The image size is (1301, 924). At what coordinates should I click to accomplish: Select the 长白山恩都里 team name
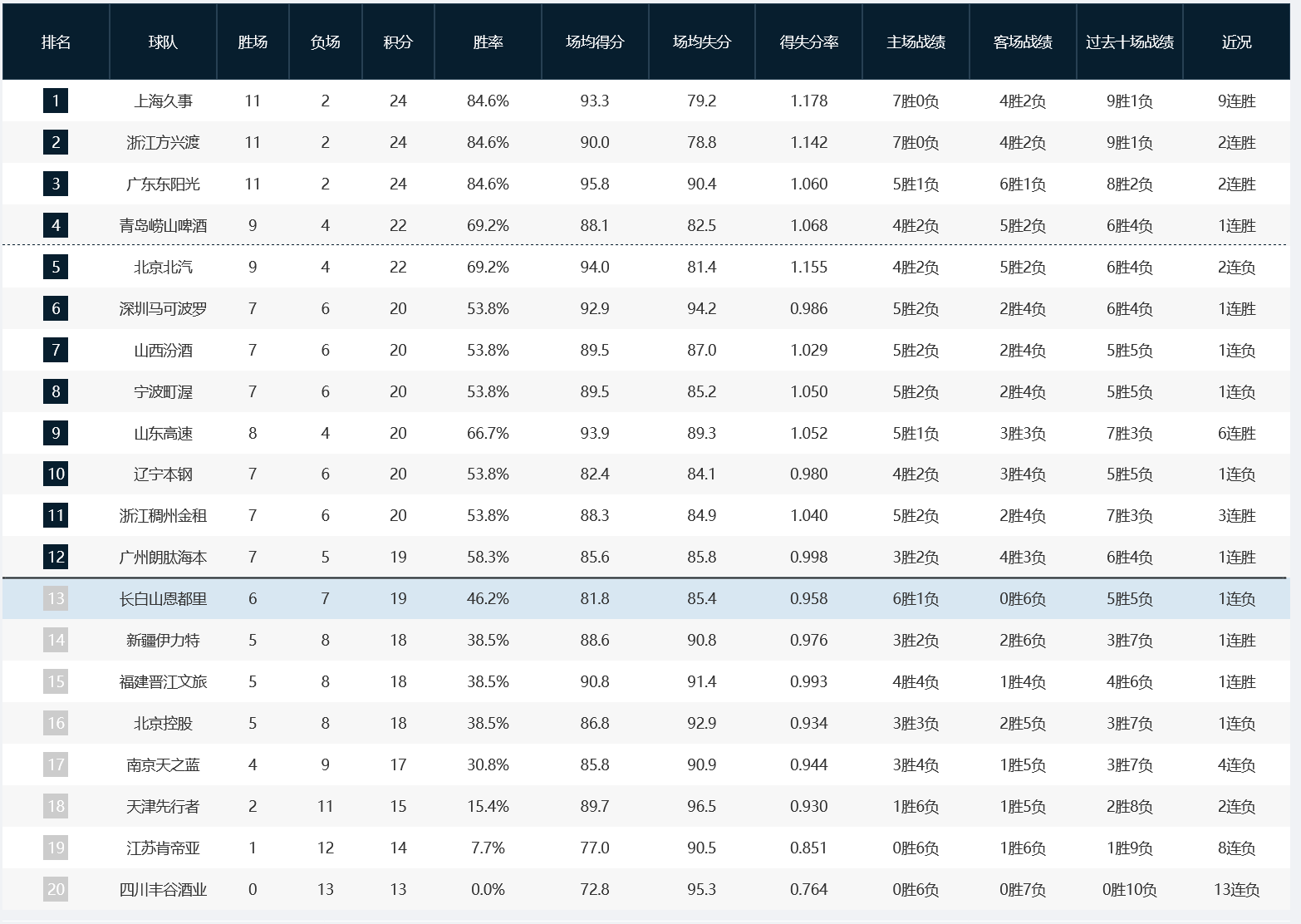[x=163, y=598]
